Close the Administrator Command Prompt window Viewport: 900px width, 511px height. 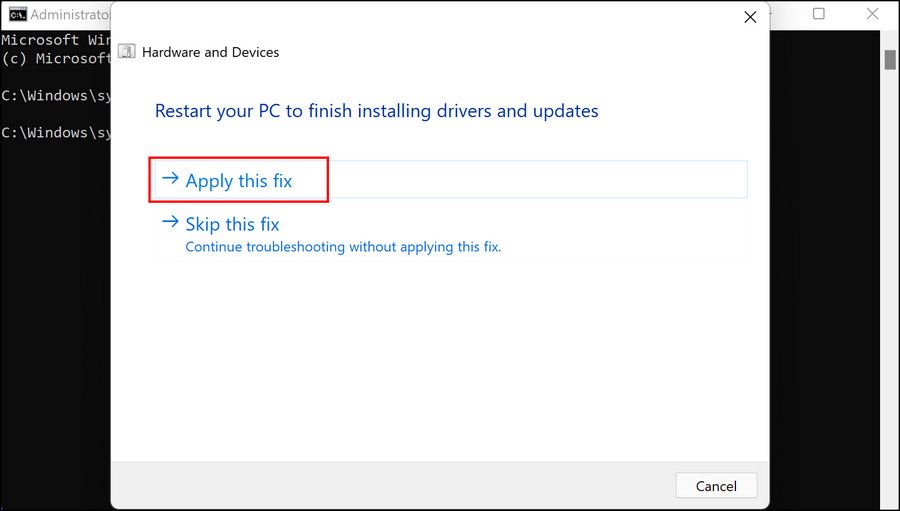coord(873,14)
